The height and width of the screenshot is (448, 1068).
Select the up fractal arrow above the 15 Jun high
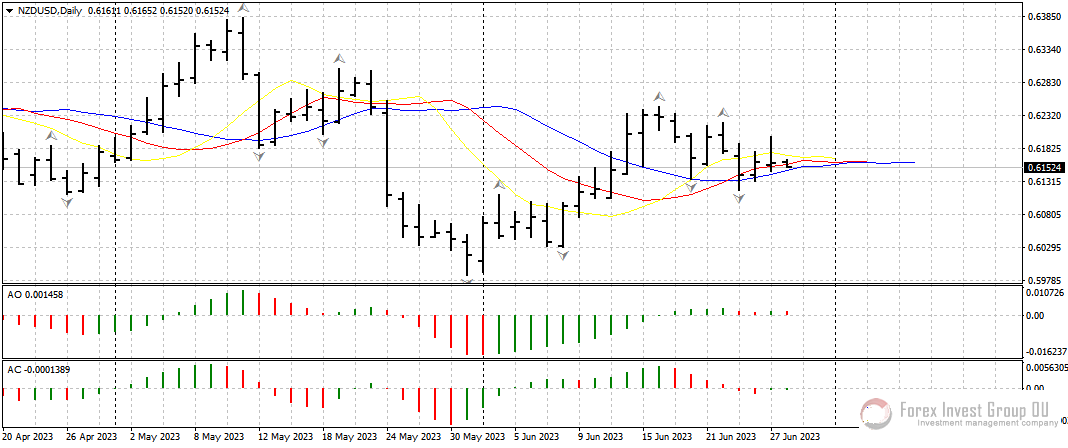click(x=659, y=96)
